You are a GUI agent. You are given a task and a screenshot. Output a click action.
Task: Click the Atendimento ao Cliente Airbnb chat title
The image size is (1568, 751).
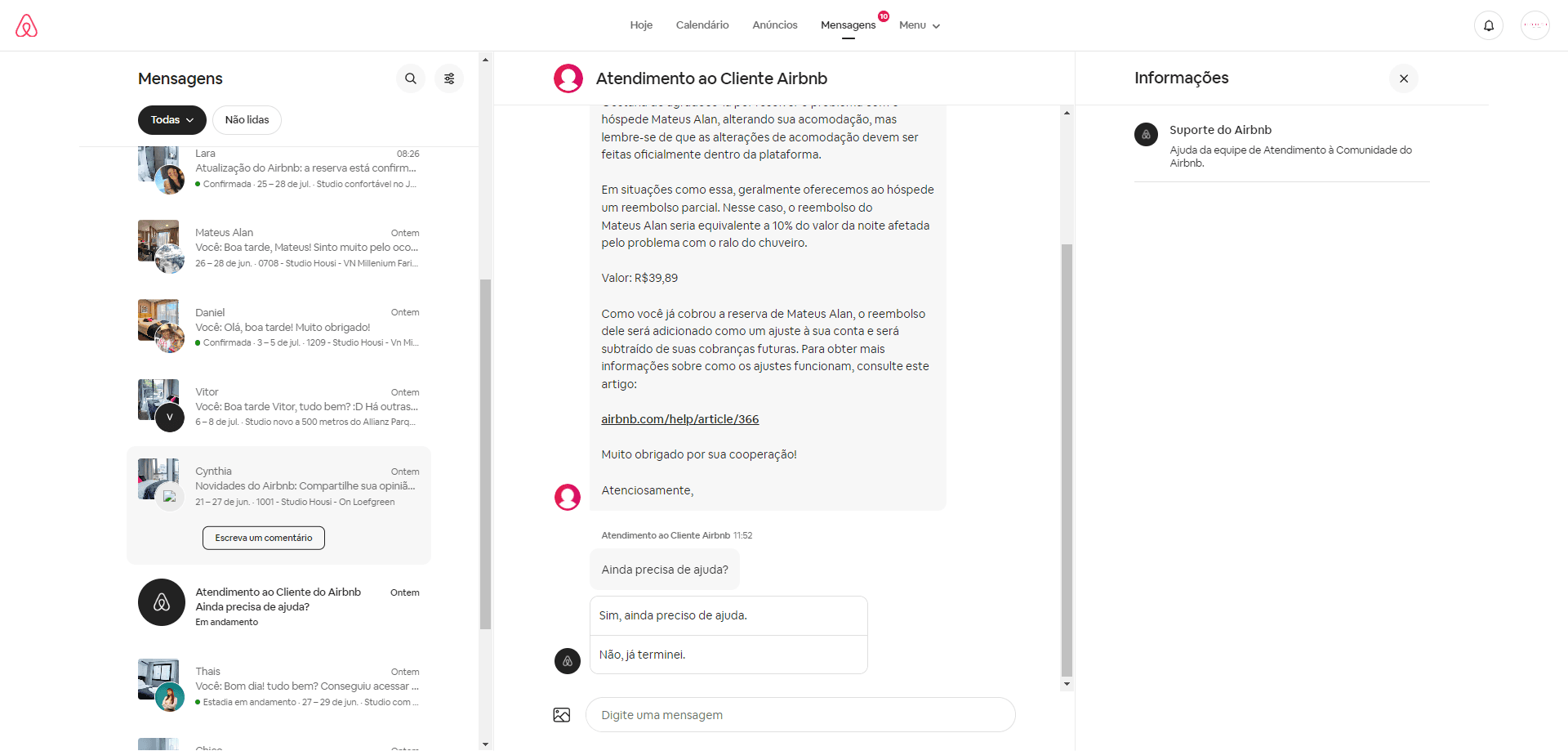tap(711, 78)
